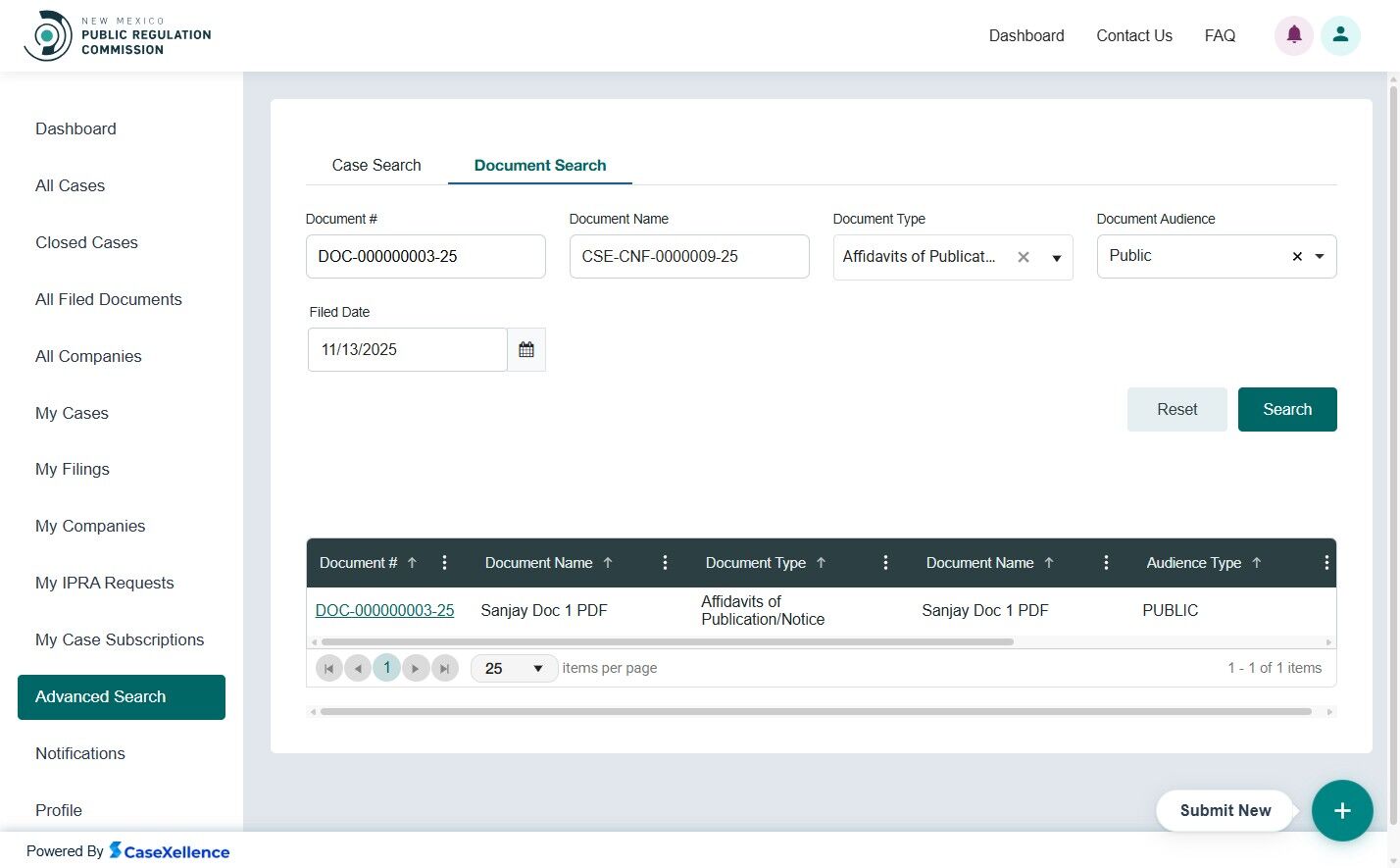Toggle sort order on Document # column

click(x=413, y=562)
